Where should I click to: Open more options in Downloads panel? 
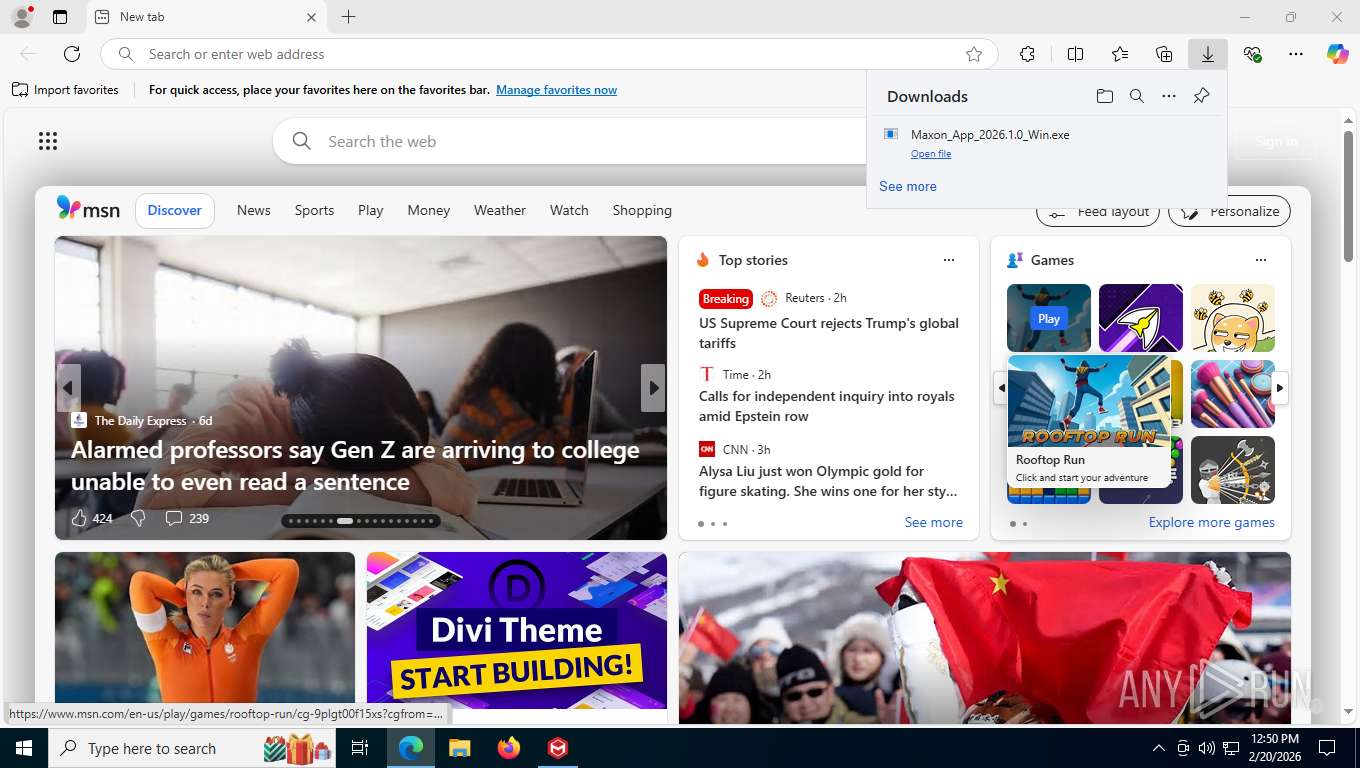tap(1169, 96)
